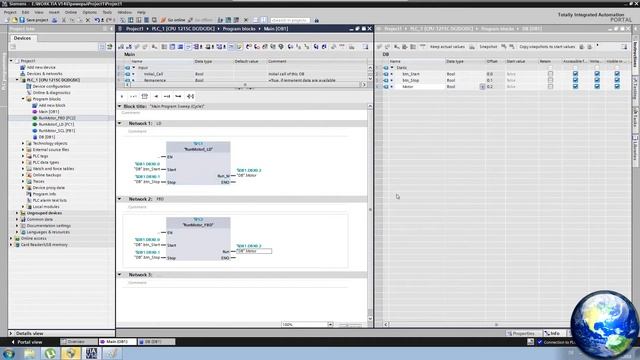Toggle the Accessible from HMI checkbox for btn_Start
Screen dimensions: 640x360
coord(575,74)
